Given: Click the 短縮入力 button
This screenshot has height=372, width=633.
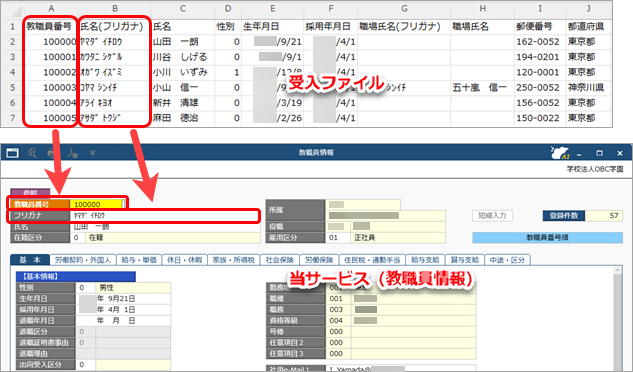Looking at the screenshot, I should click(x=492, y=216).
